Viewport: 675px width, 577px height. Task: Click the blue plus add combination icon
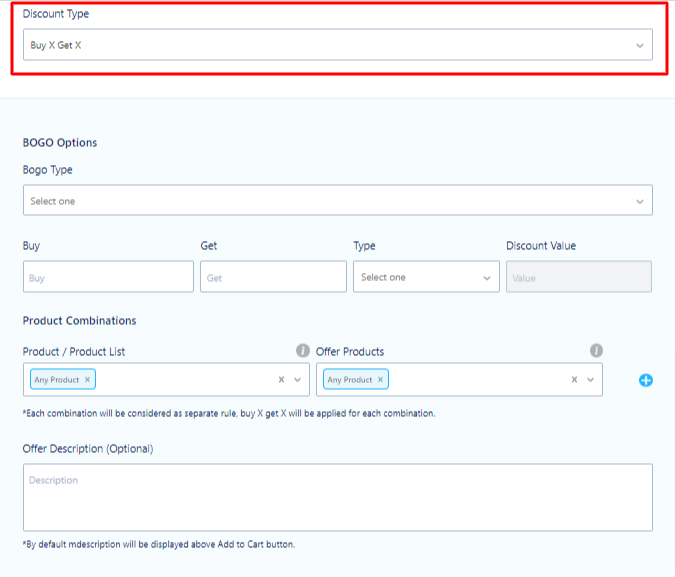pos(645,380)
